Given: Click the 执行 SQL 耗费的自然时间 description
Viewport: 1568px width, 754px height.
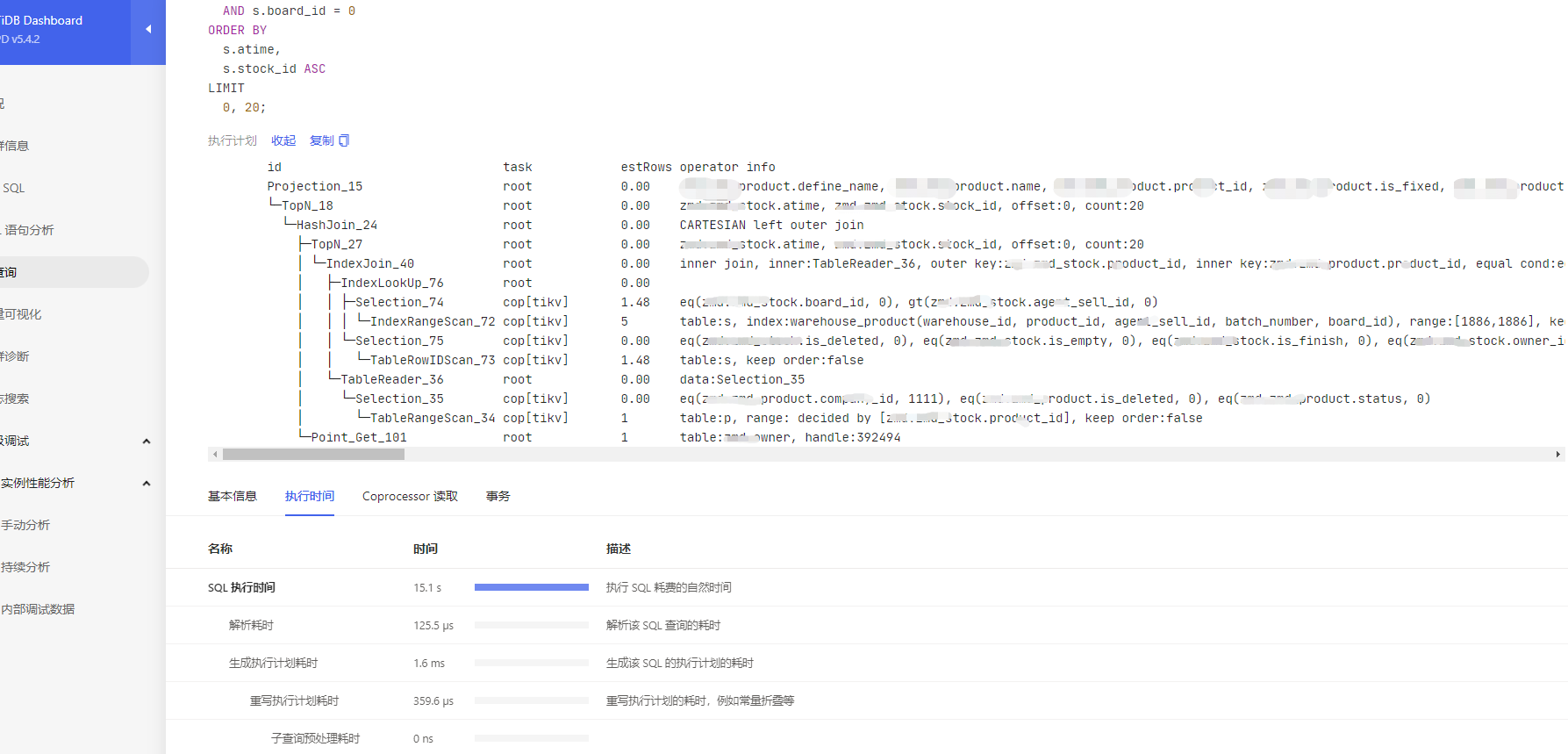Looking at the screenshot, I should 669,587.
